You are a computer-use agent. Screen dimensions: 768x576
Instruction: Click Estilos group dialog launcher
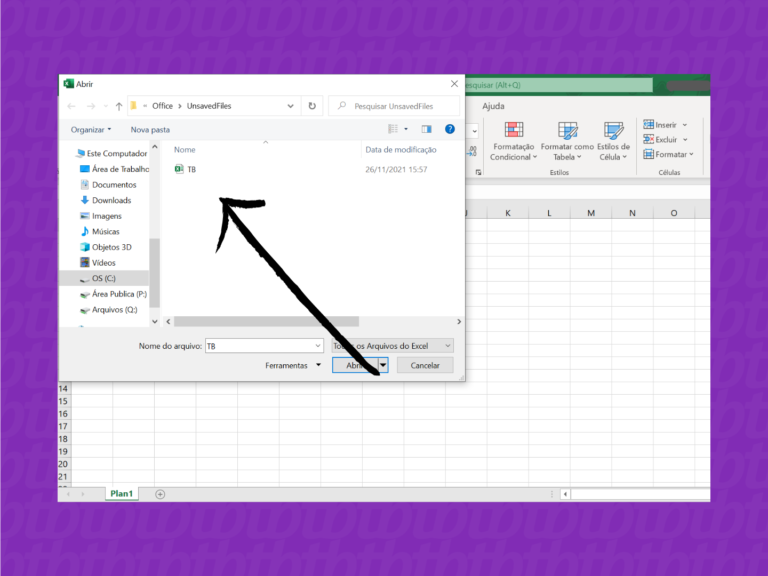pos(478,172)
